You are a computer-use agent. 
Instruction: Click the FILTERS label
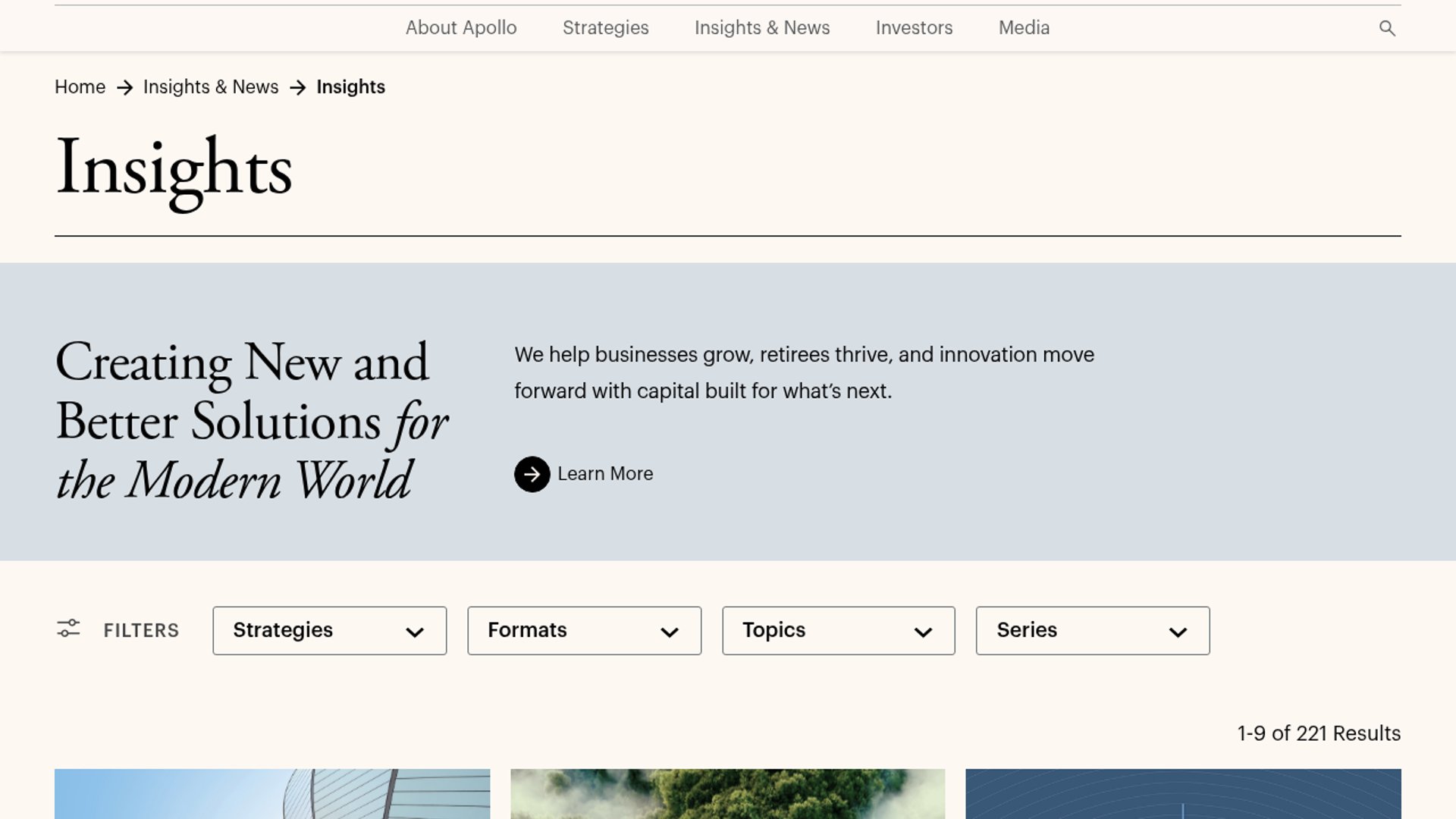[x=141, y=630]
